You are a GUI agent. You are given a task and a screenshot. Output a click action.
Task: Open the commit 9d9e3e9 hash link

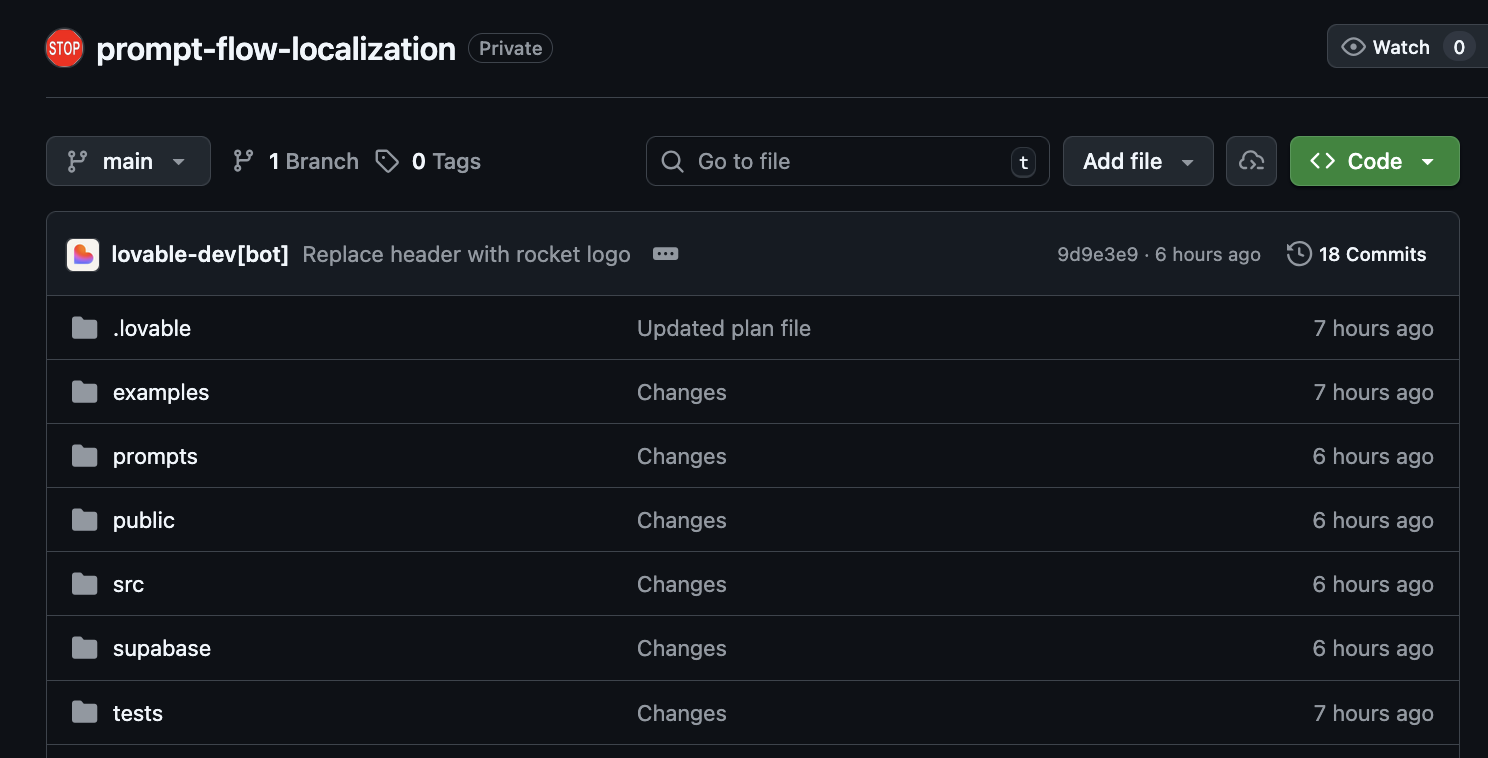coord(1097,254)
